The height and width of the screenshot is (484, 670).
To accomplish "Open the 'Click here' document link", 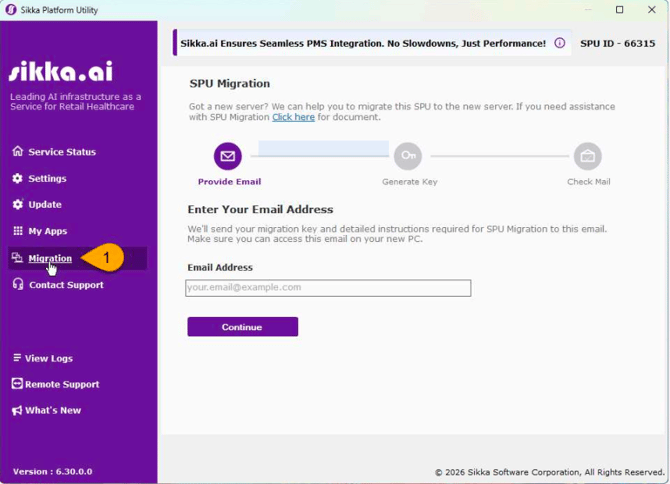I will [293, 117].
